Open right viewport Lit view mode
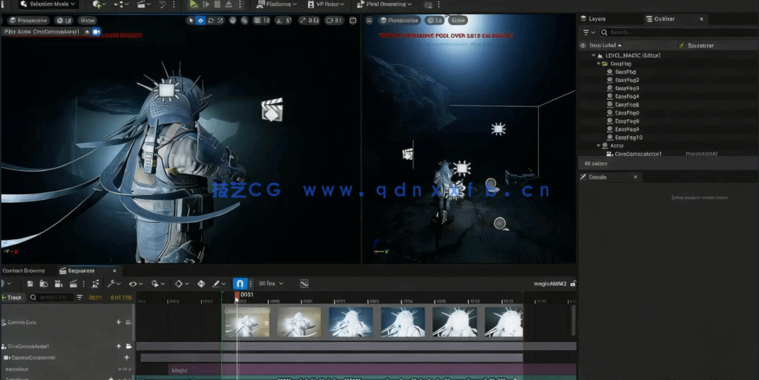The image size is (759, 380). pos(434,20)
